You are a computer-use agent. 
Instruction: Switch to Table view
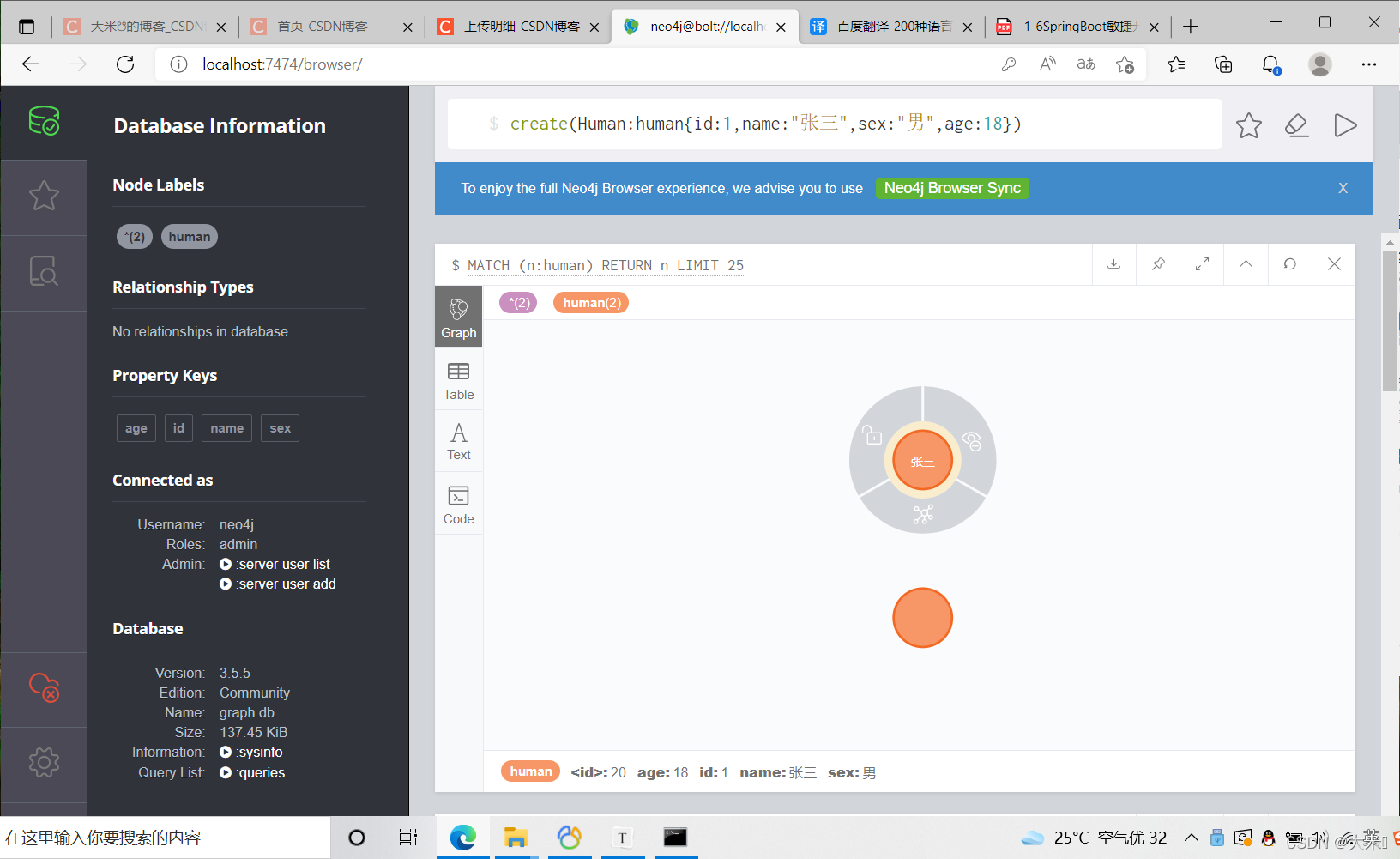point(459,380)
